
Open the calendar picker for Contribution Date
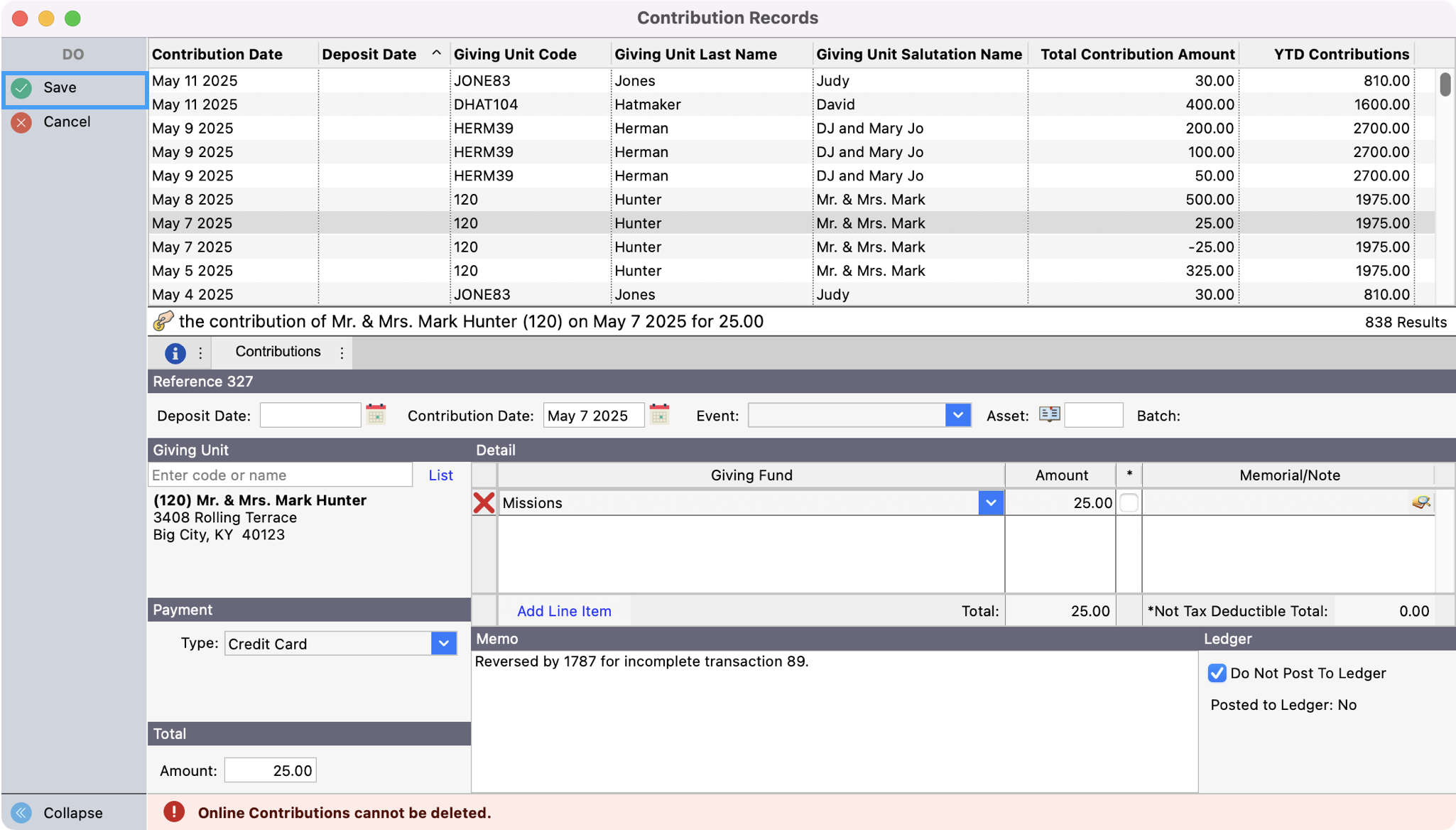pyautogui.click(x=659, y=414)
